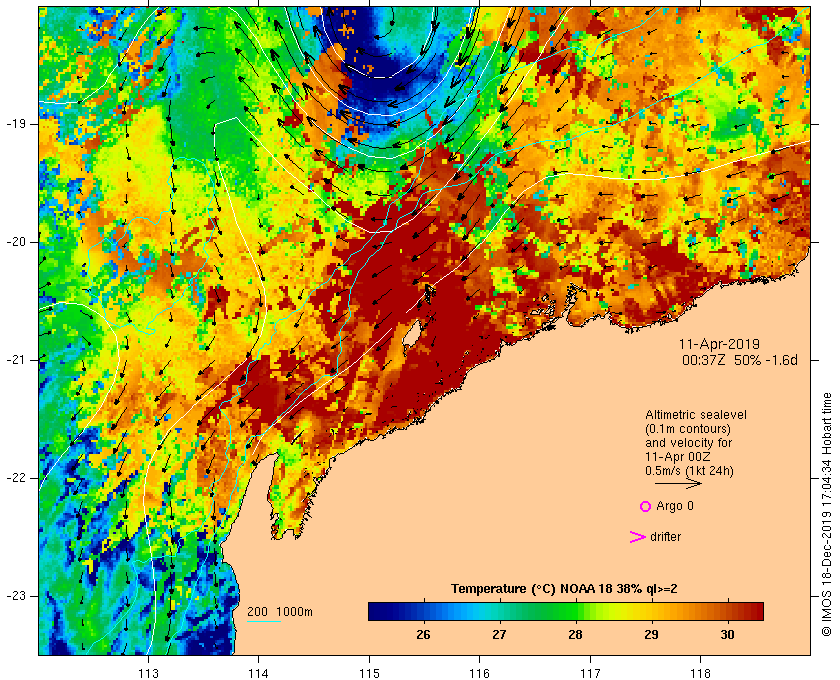Click the '0.5m/s (1kt 24h)' label

coord(689,471)
